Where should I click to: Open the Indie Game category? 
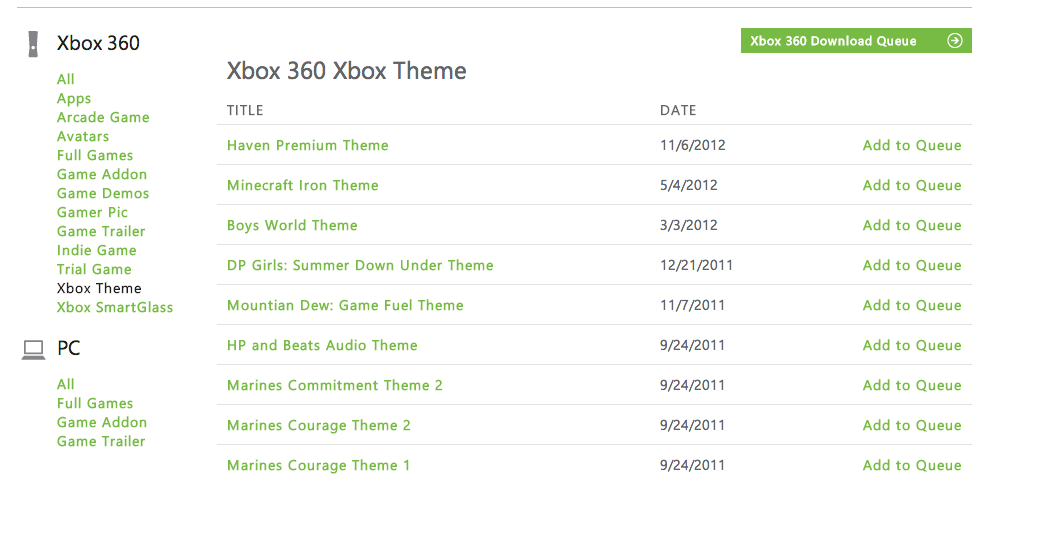[x=96, y=250]
